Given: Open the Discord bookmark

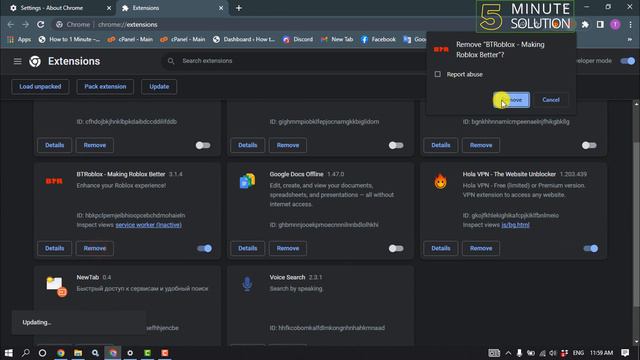Looking at the screenshot, I should point(298,40).
